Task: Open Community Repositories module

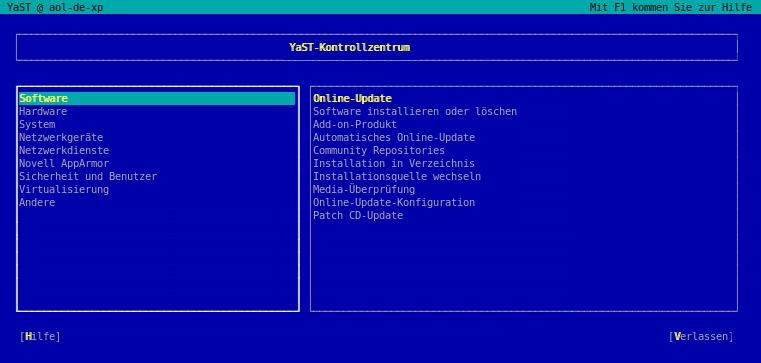Action: [x=379, y=150]
